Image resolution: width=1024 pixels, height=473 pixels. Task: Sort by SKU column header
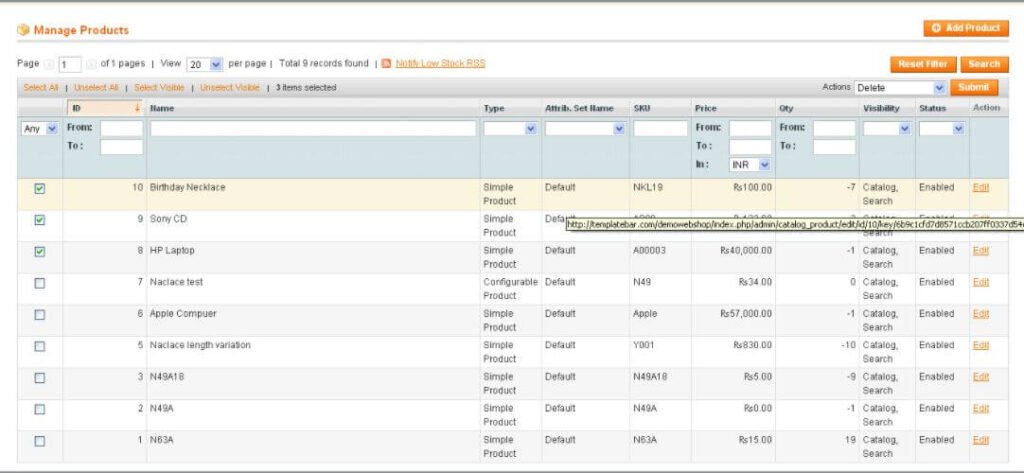pos(641,108)
